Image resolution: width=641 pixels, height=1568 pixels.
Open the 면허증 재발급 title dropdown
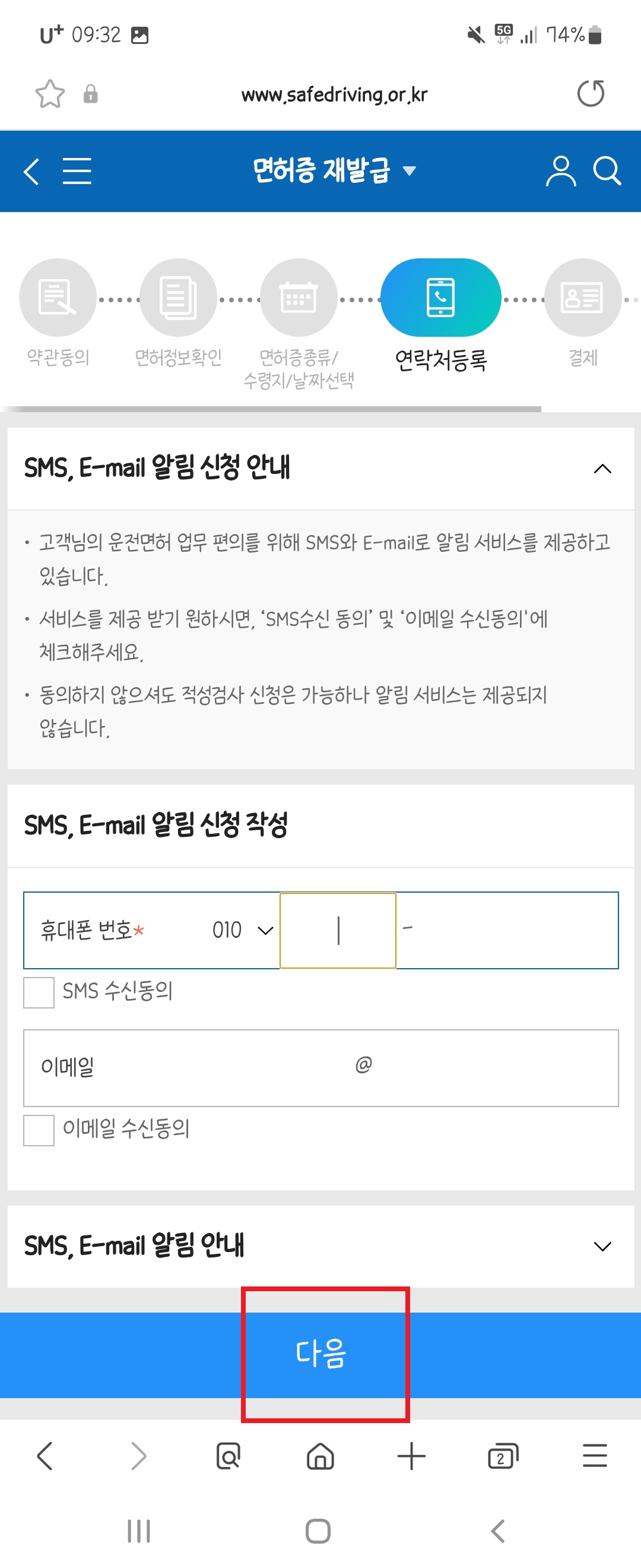pyautogui.click(x=410, y=172)
